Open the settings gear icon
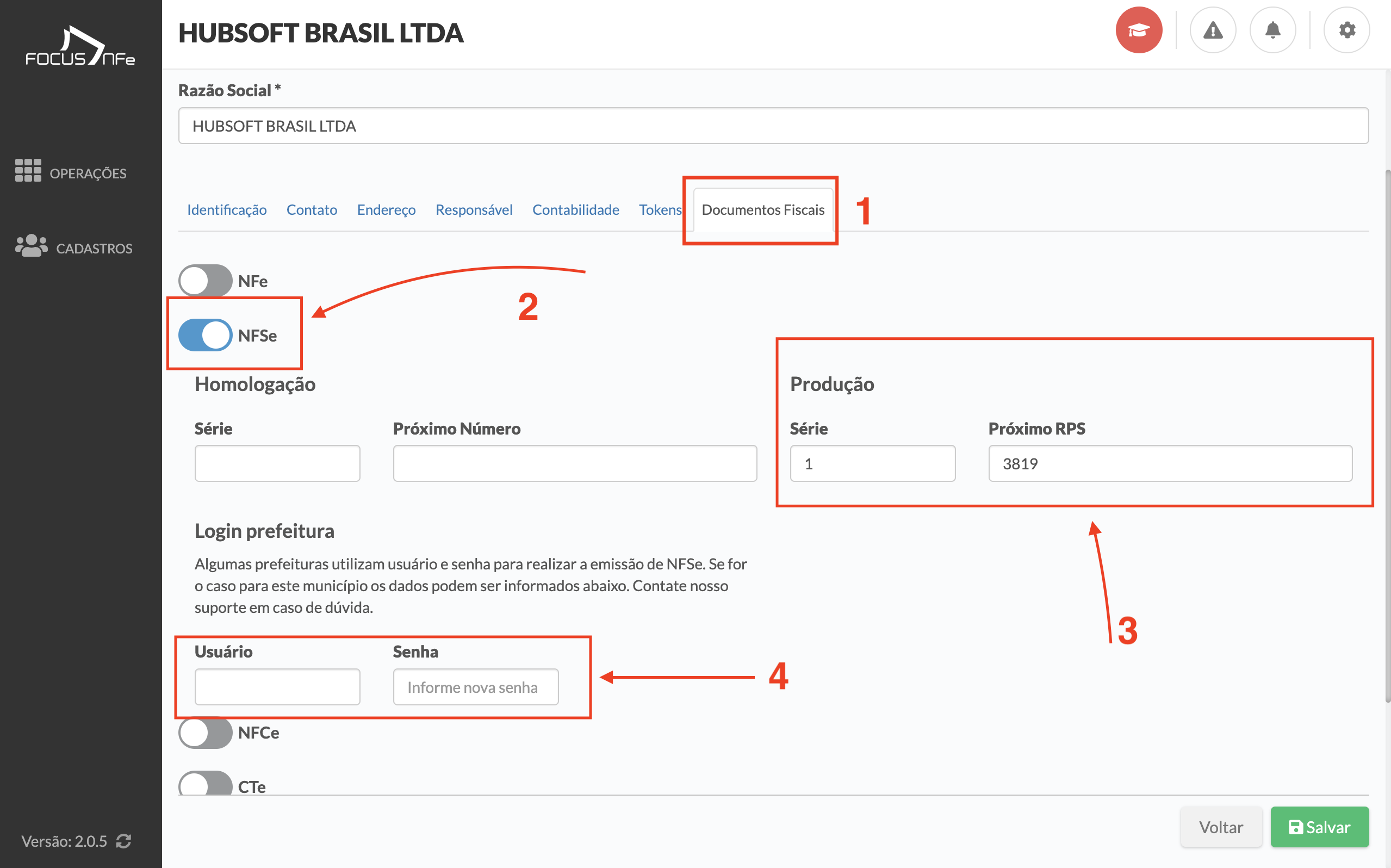This screenshot has width=1391, height=868. 1346,30
